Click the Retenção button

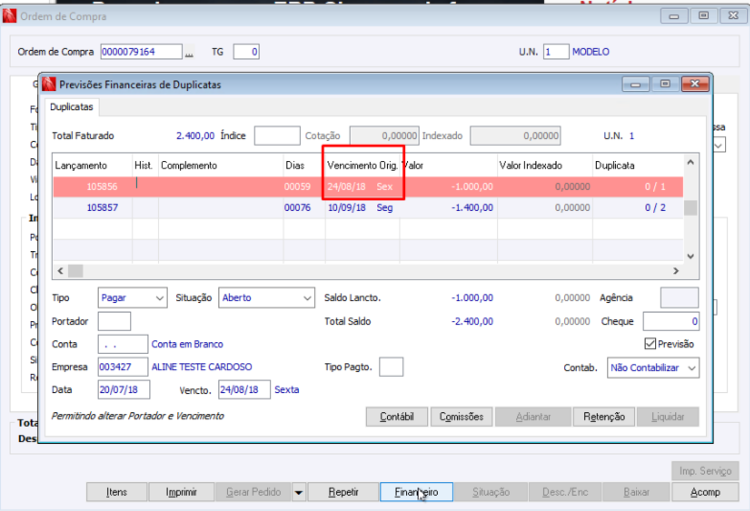tap(604, 417)
